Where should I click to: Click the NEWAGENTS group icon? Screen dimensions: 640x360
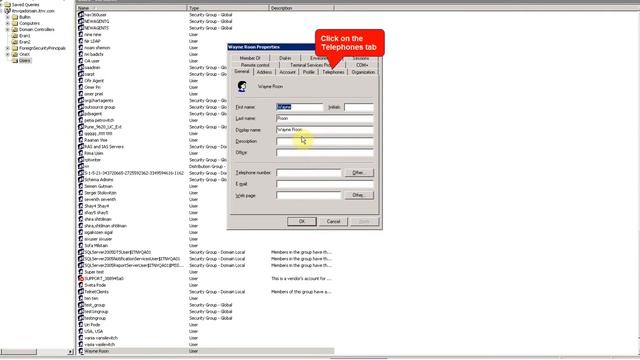coord(81,28)
